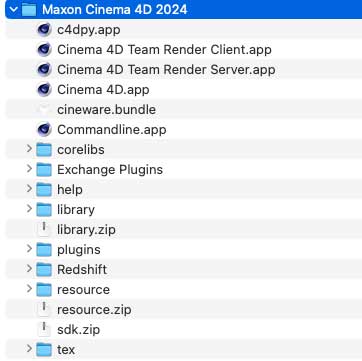Click the Cinema 4D.app icon

tap(44, 90)
